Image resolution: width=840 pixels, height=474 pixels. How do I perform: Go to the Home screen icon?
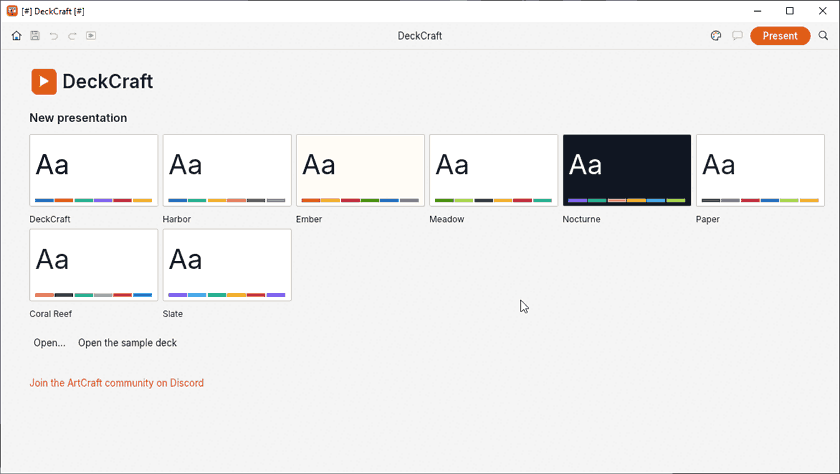(x=17, y=36)
